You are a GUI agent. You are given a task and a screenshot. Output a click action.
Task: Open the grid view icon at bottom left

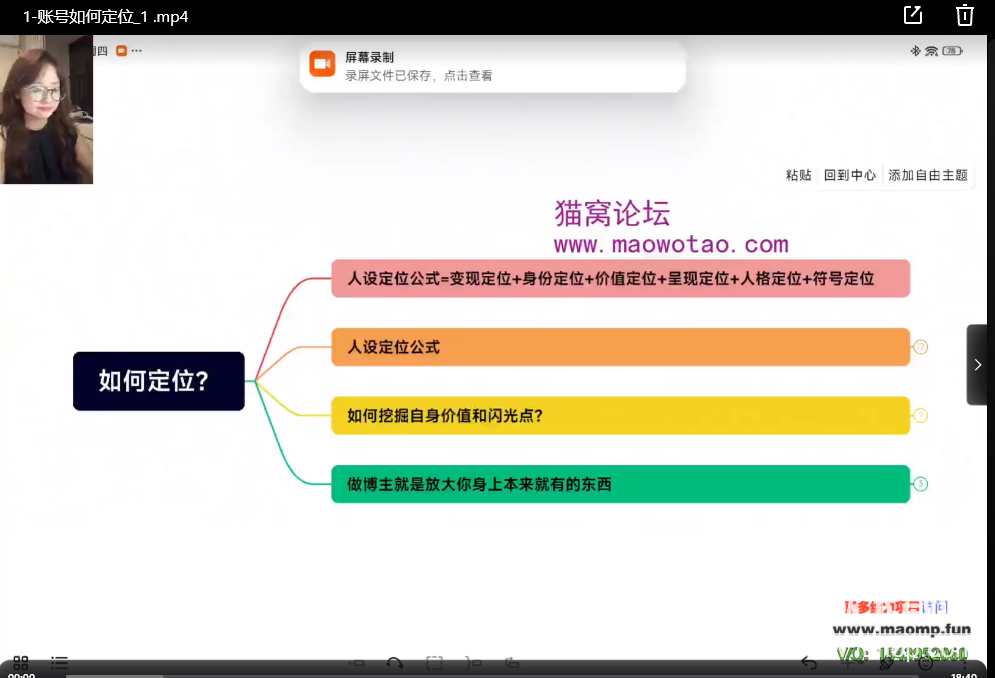tap(20, 663)
